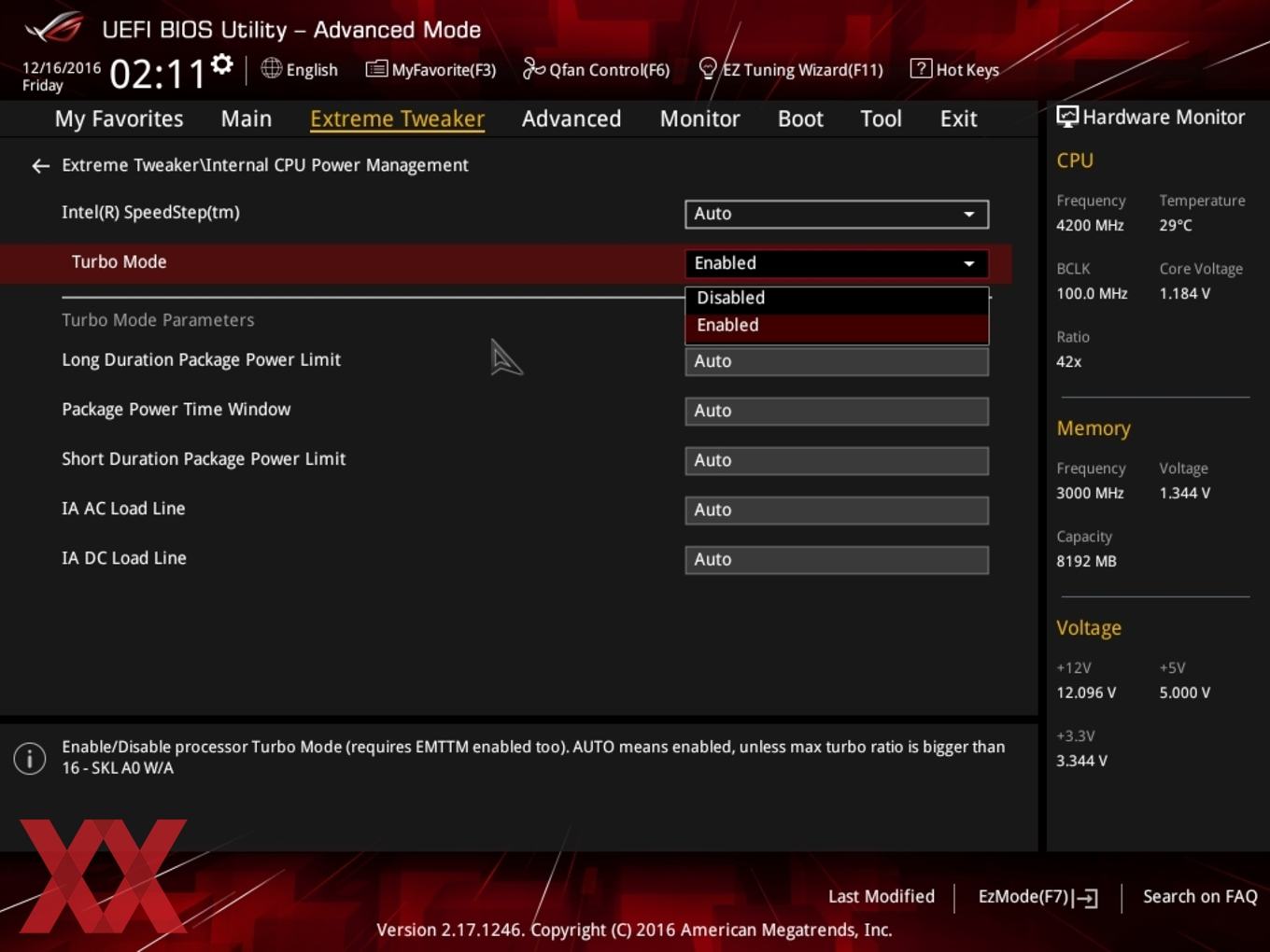The width and height of the screenshot is (1270, 952).
Task: Click the BCLK 100.0 MHz value
Action: click(1092, 294)
